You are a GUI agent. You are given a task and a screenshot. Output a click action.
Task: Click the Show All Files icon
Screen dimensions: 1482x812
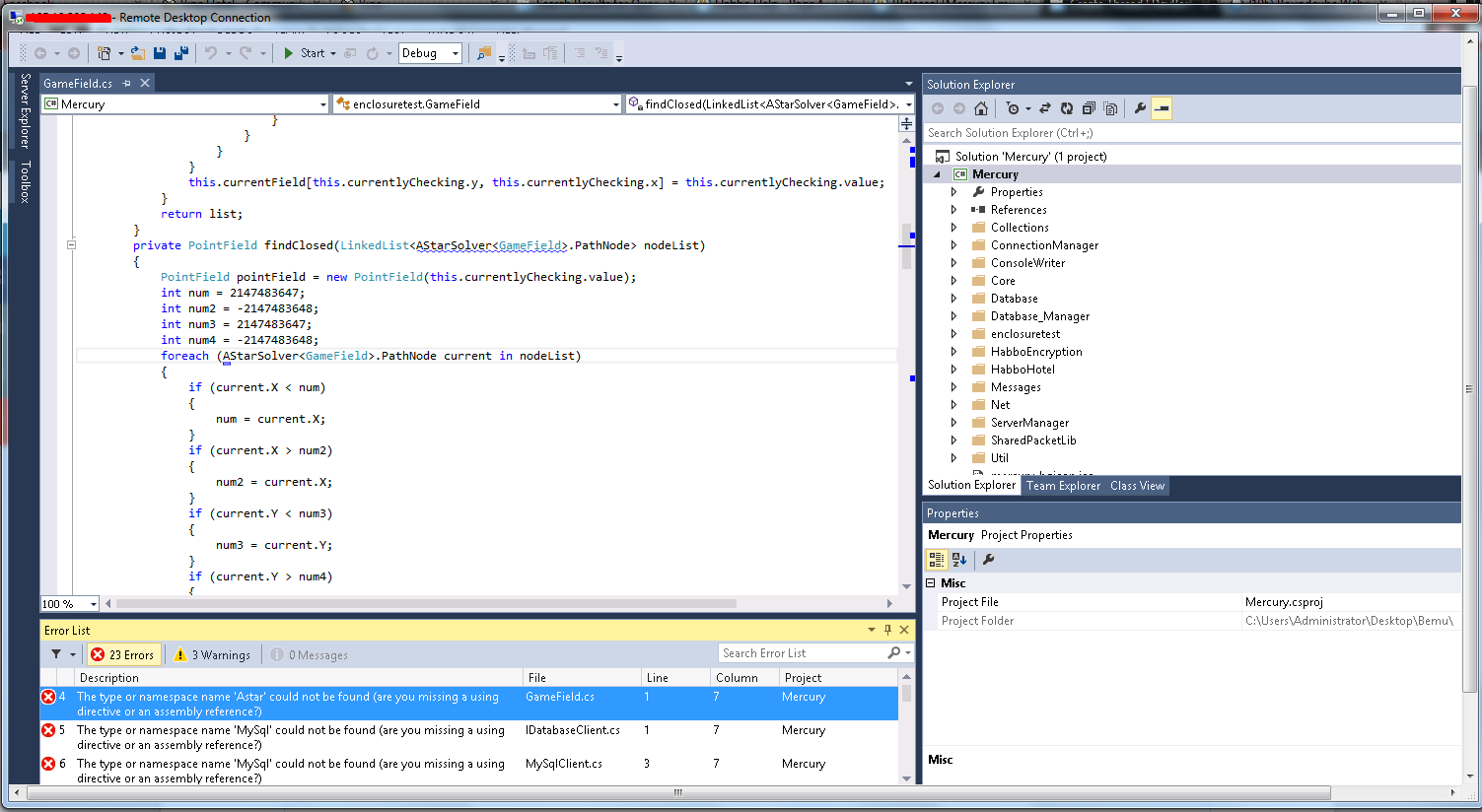[x=1110, y=108]
